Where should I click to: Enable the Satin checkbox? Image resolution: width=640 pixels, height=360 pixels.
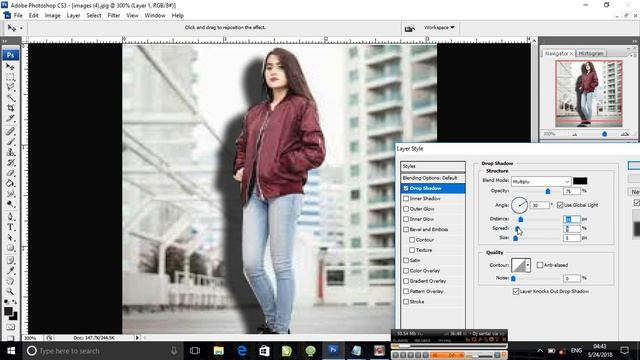tap(406, 260)
